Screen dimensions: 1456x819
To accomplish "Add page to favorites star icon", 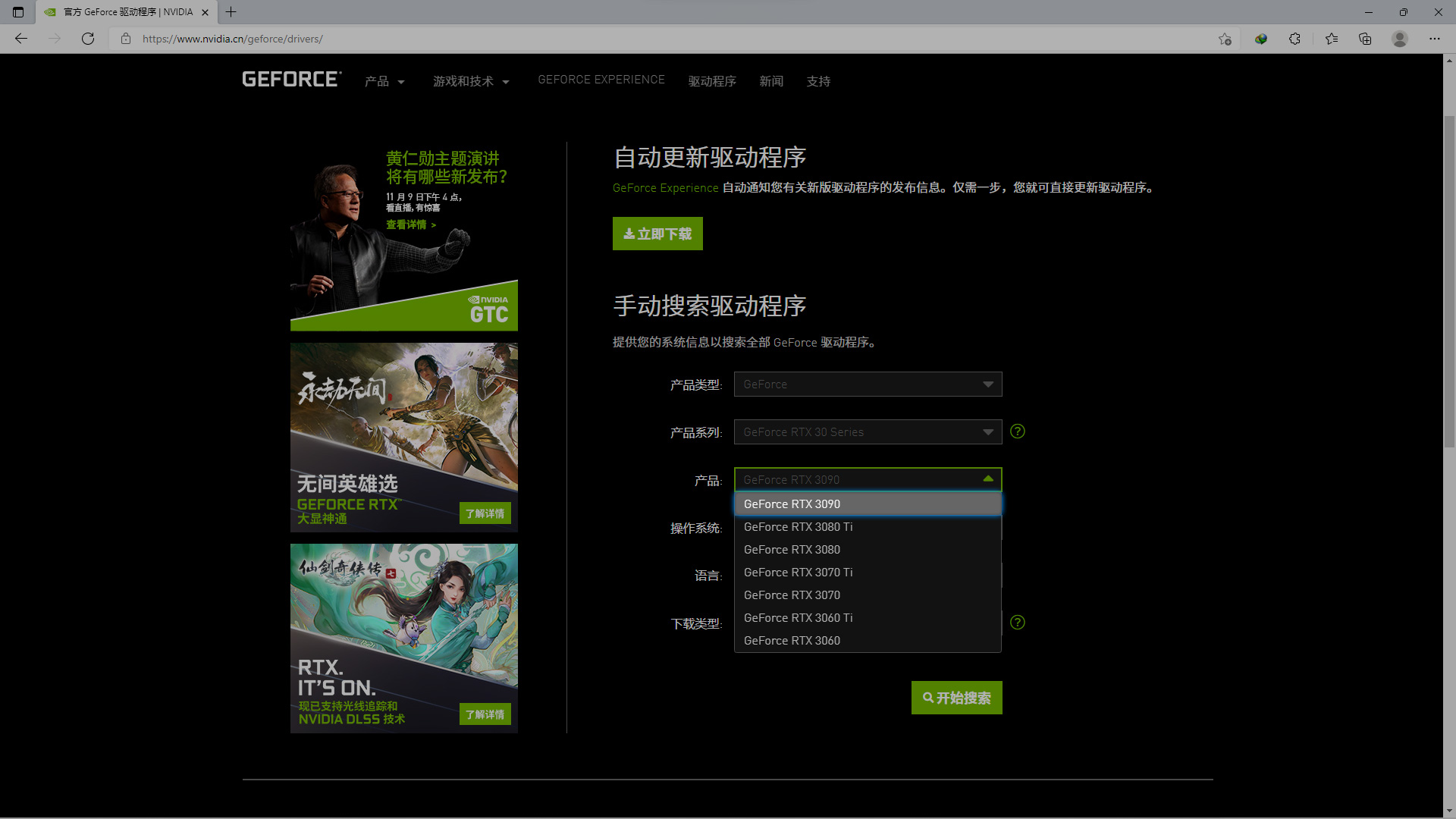I will click(x=1225, y=39).
